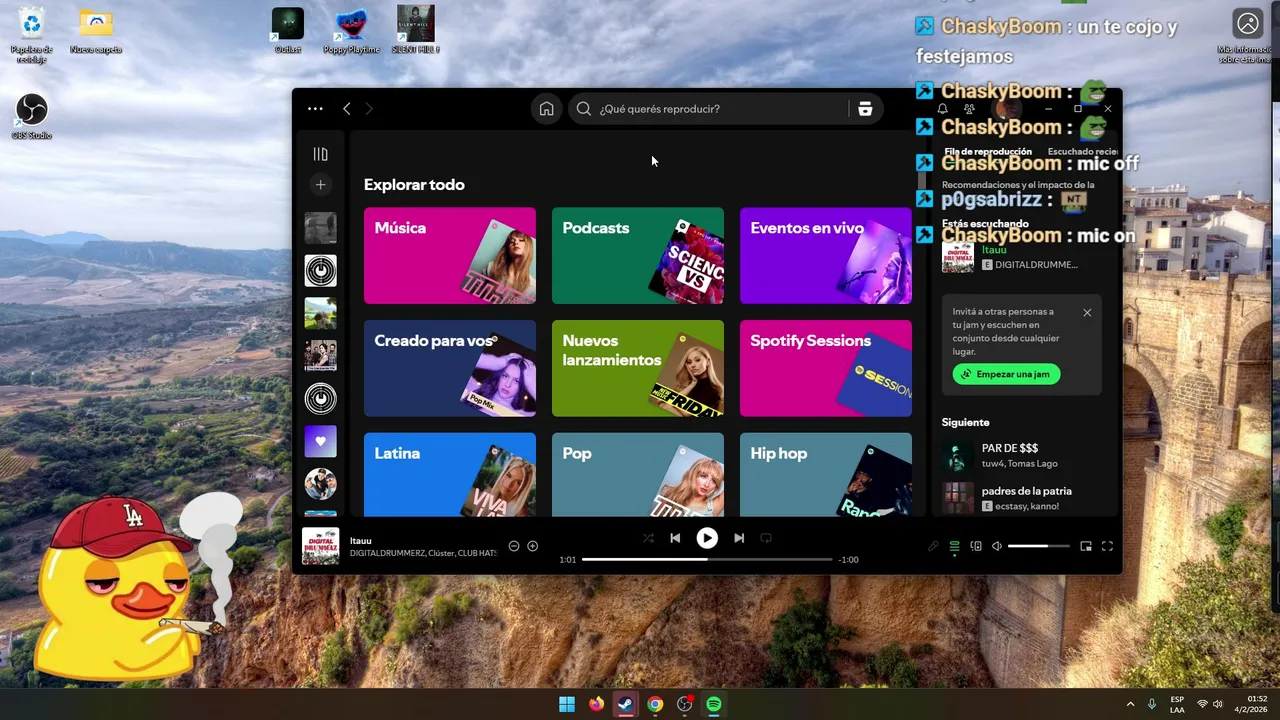Open the Nuevos lanzamientos card
The height and width of the screenshot is (720, 1280).
[638, 368]
